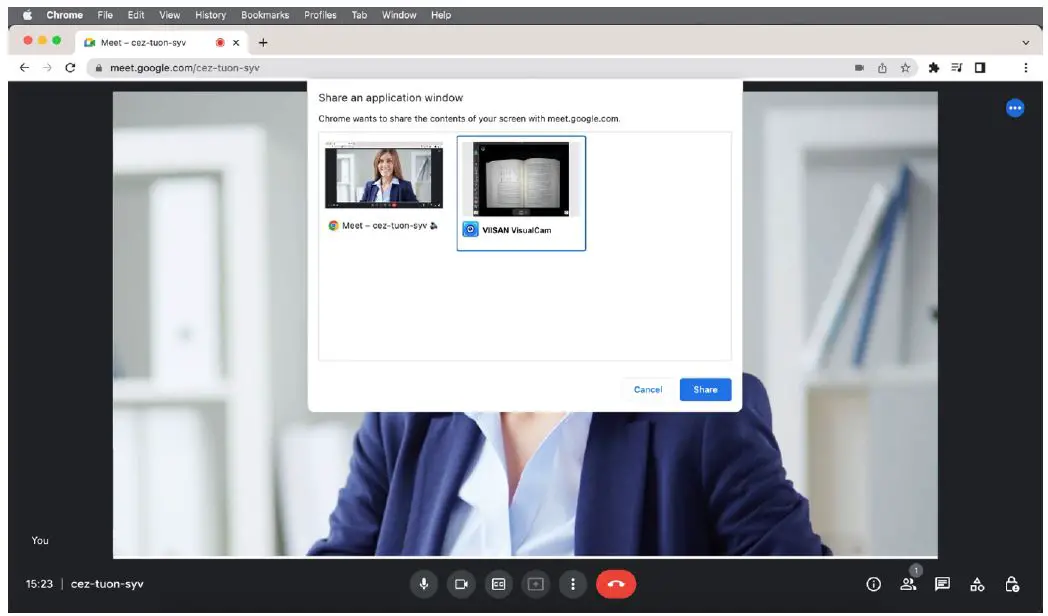Screen dimensions: 1048x616
Task: Click the Share button
Action: point(705,389)
